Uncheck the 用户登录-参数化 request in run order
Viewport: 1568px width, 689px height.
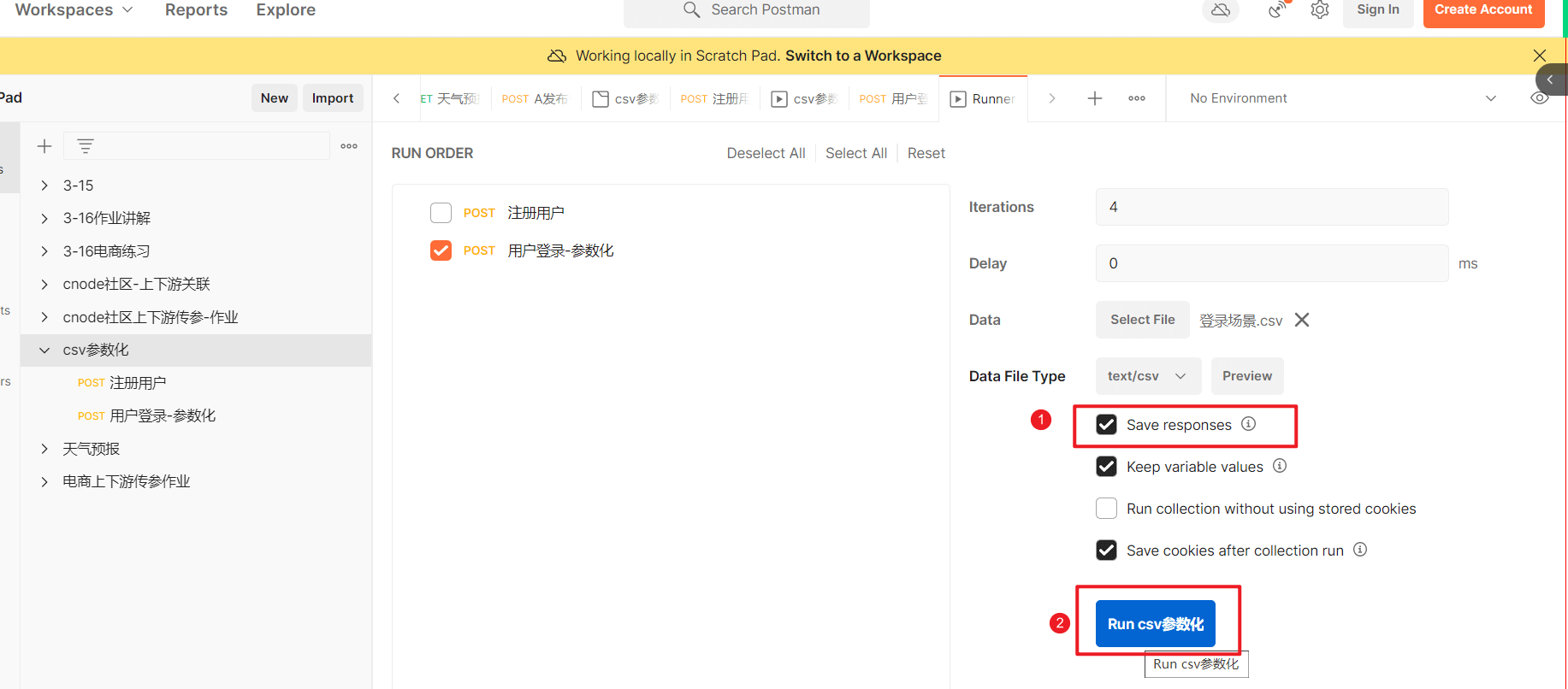[x=441, y=250]
